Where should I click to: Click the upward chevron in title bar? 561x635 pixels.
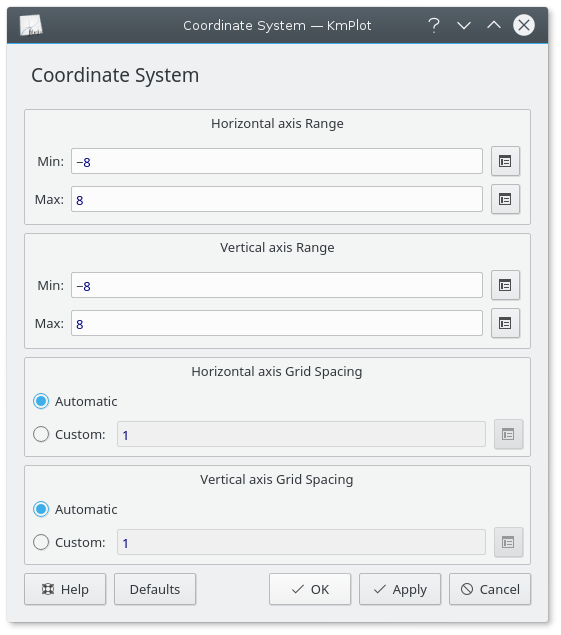pos(494,26)
